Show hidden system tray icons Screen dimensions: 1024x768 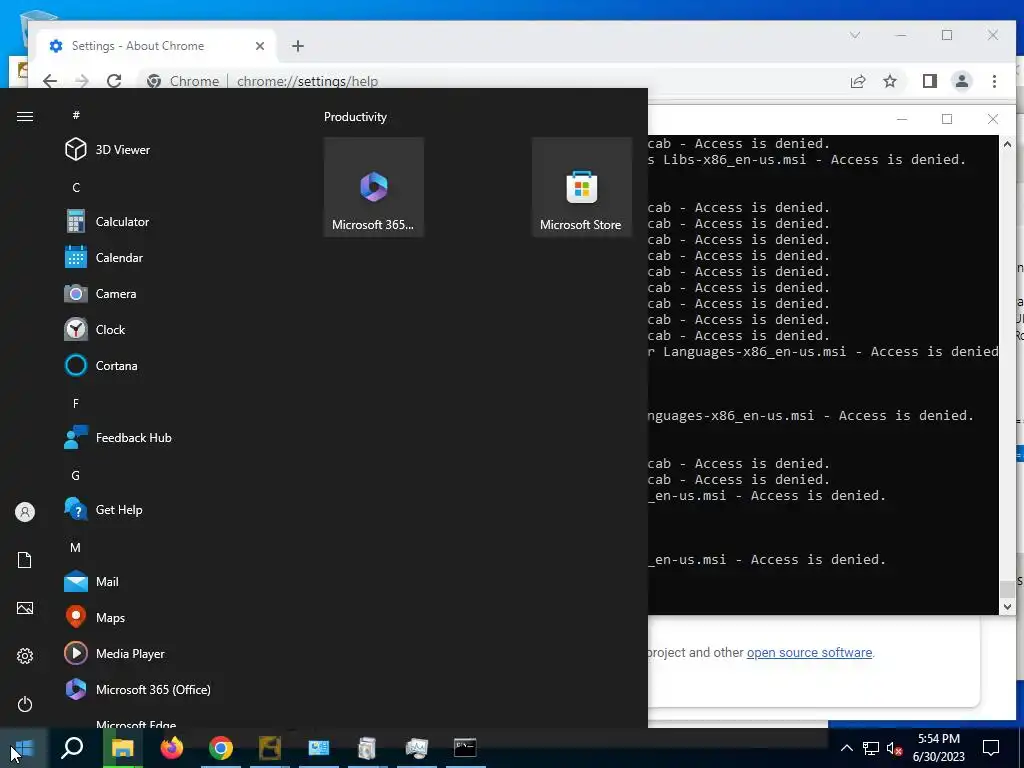846,748
